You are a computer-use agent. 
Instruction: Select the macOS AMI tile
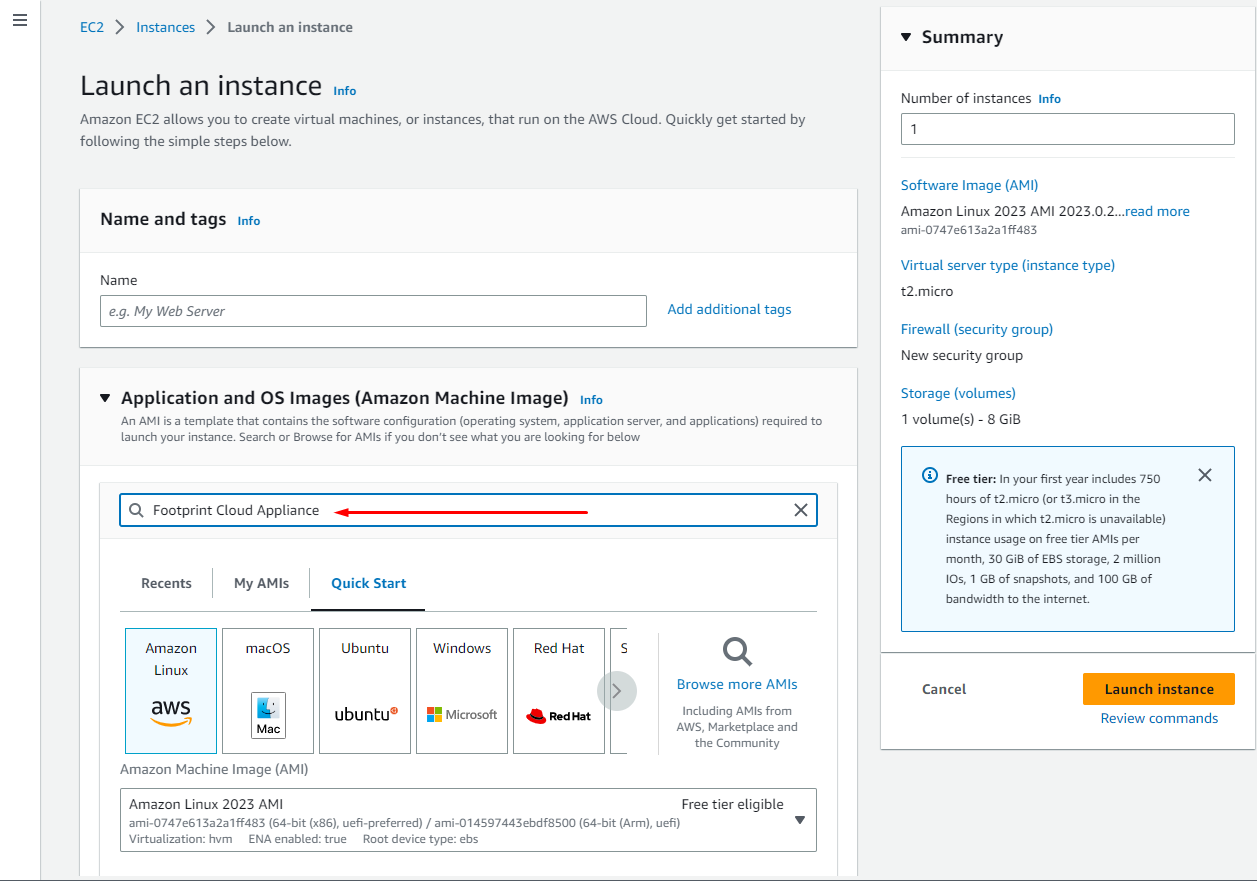pyautogui.click(x=267, y=690)
